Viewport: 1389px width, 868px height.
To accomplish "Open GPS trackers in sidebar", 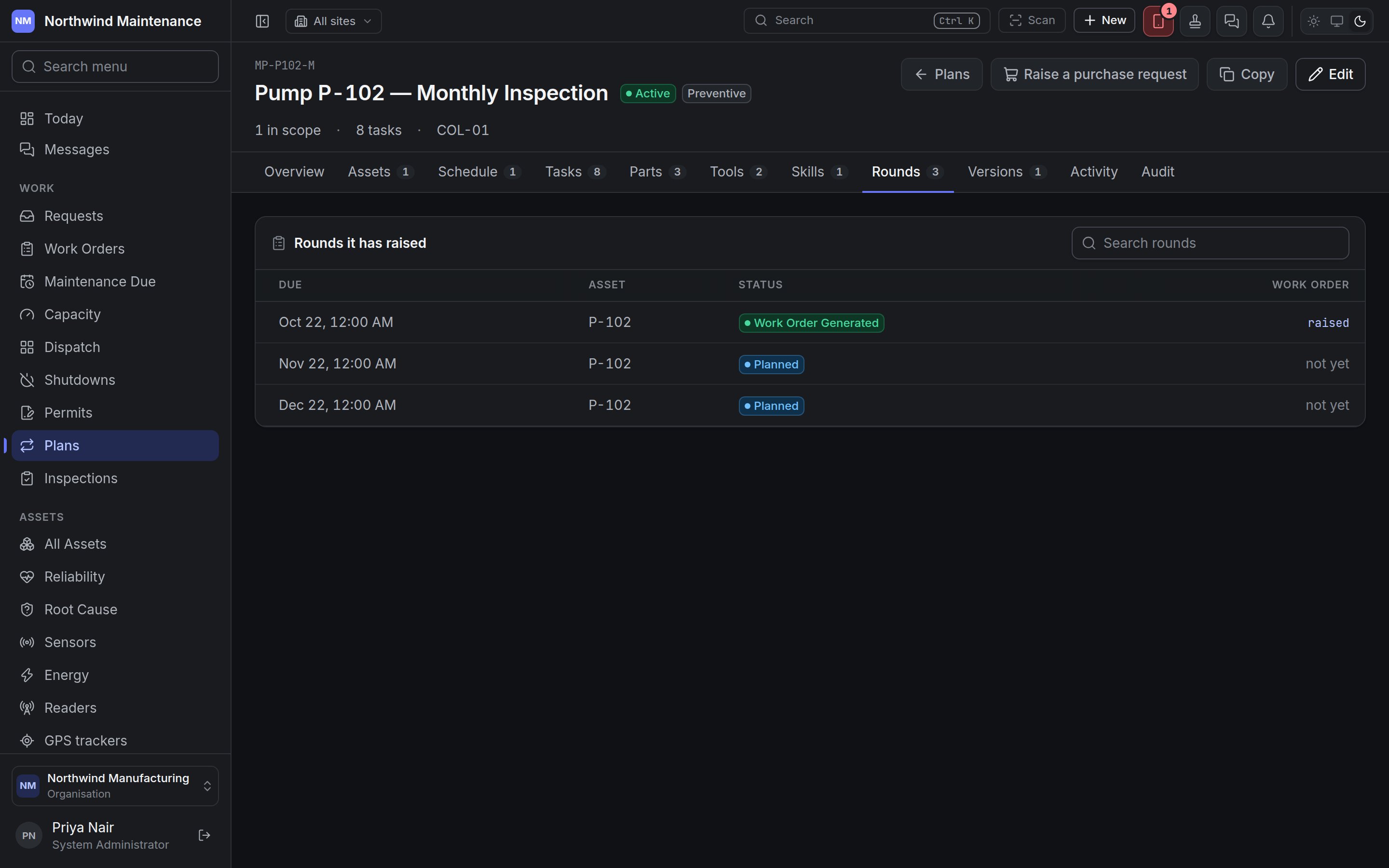I will pos(115,741).
